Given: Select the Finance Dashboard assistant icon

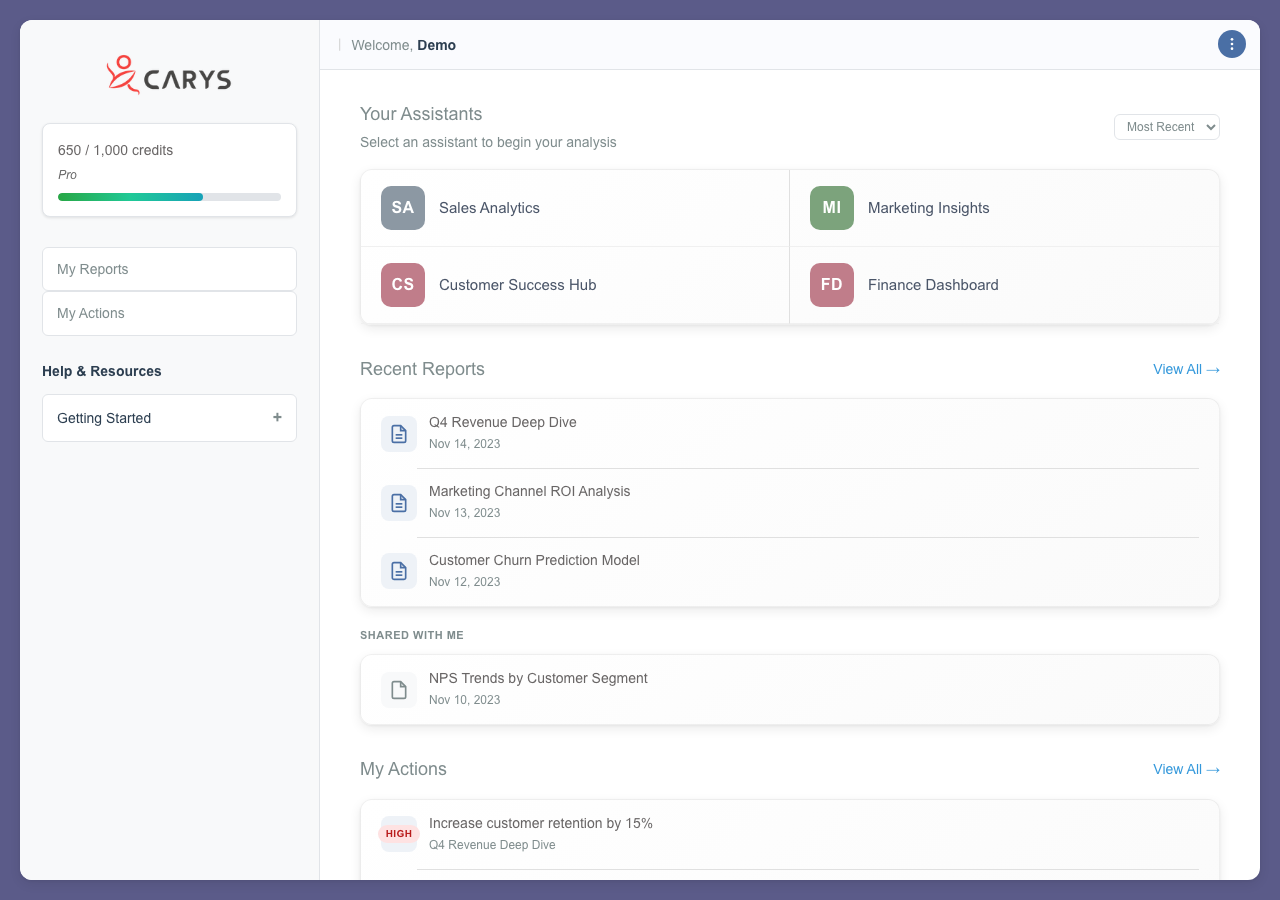Looking at the screenshot, I should pyautogui.click(x=831, y=284).
